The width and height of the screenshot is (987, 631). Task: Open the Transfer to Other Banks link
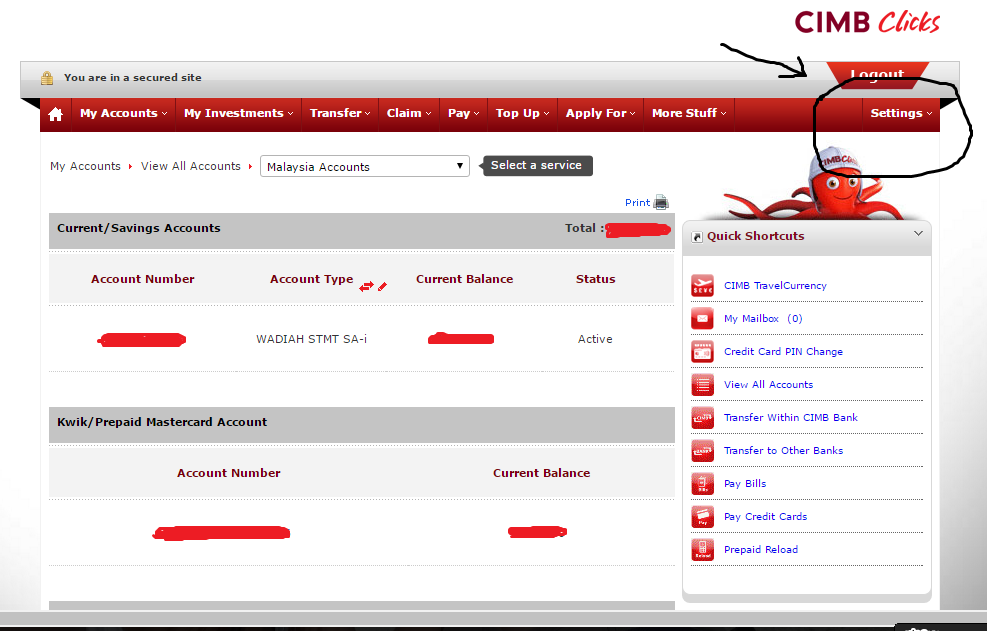[x=783, y=451]
